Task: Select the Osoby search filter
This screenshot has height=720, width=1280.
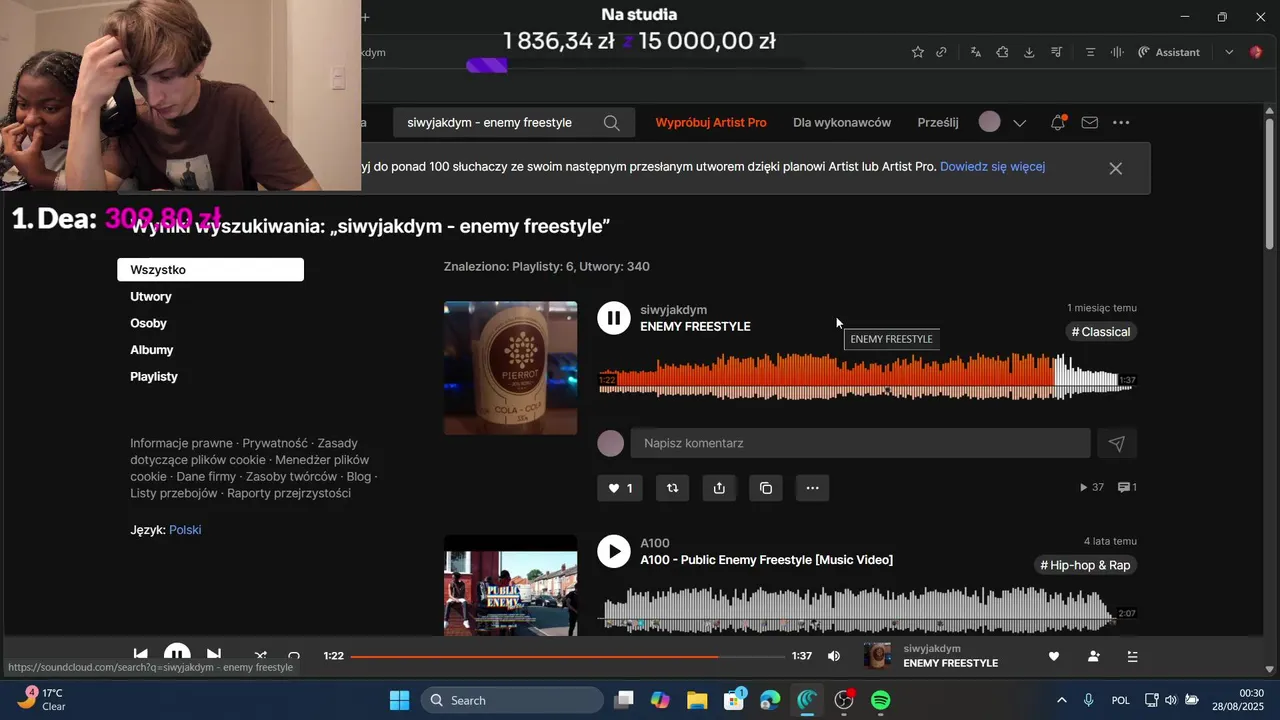Action: [148, 323]
